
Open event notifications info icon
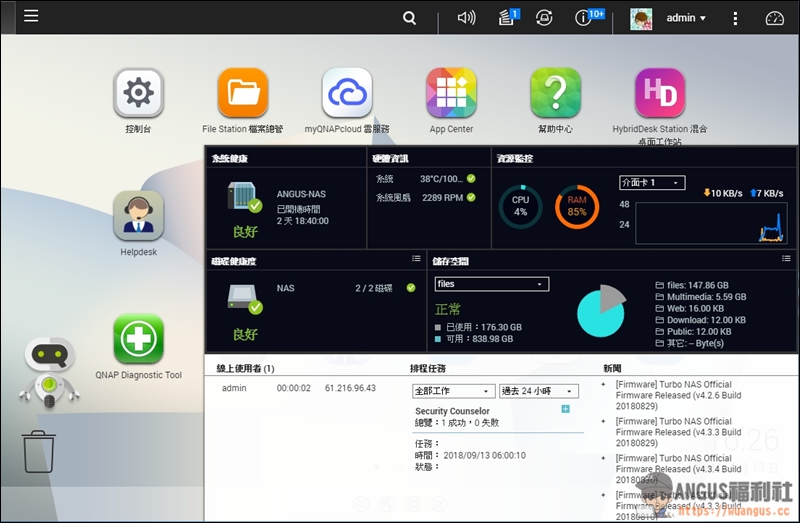coord(586,18)
